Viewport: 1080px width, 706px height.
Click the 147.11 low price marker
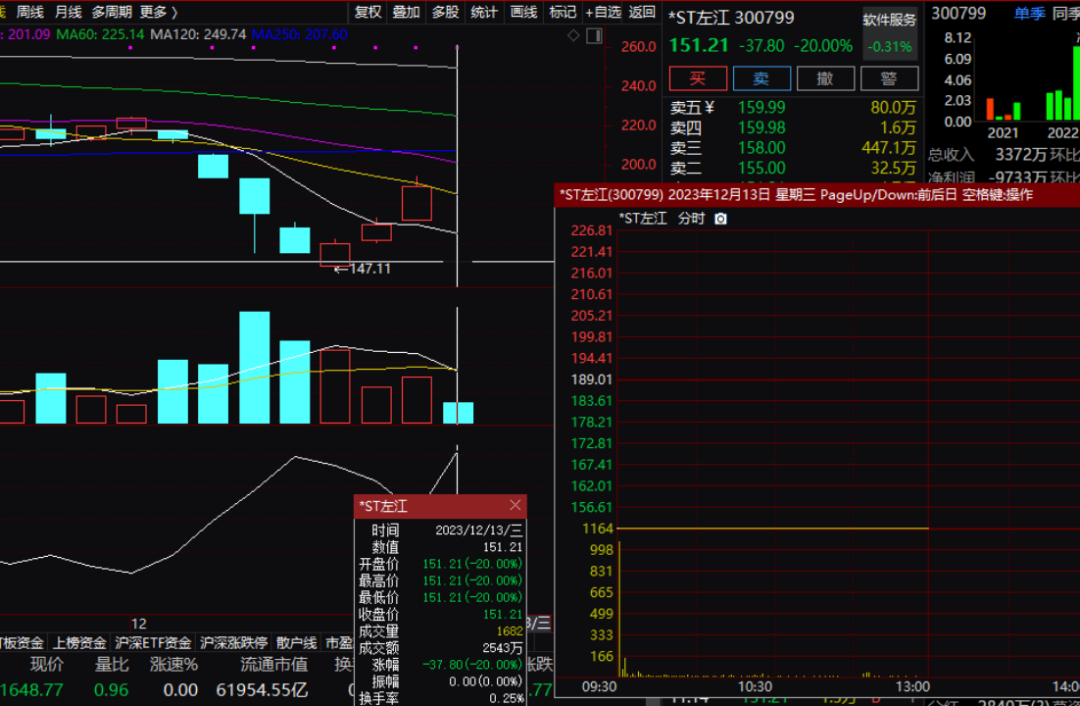tap(363, 269)
